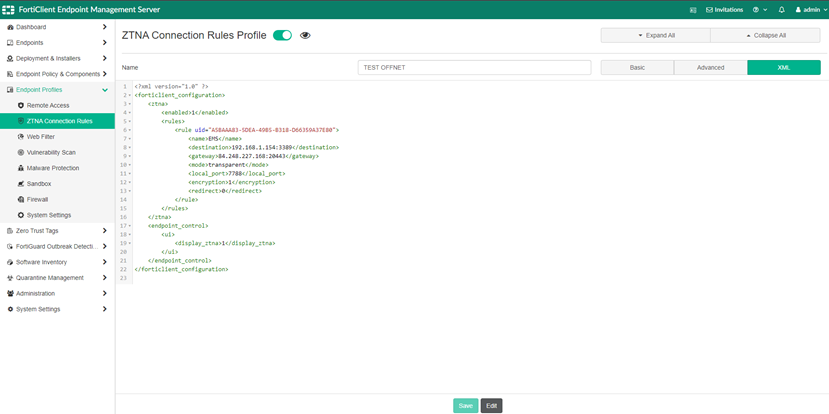Viewport: 829px width, 414px height.
Task: Click the ZTNA Connection Rules icon
Action: [x=21, y=121]
